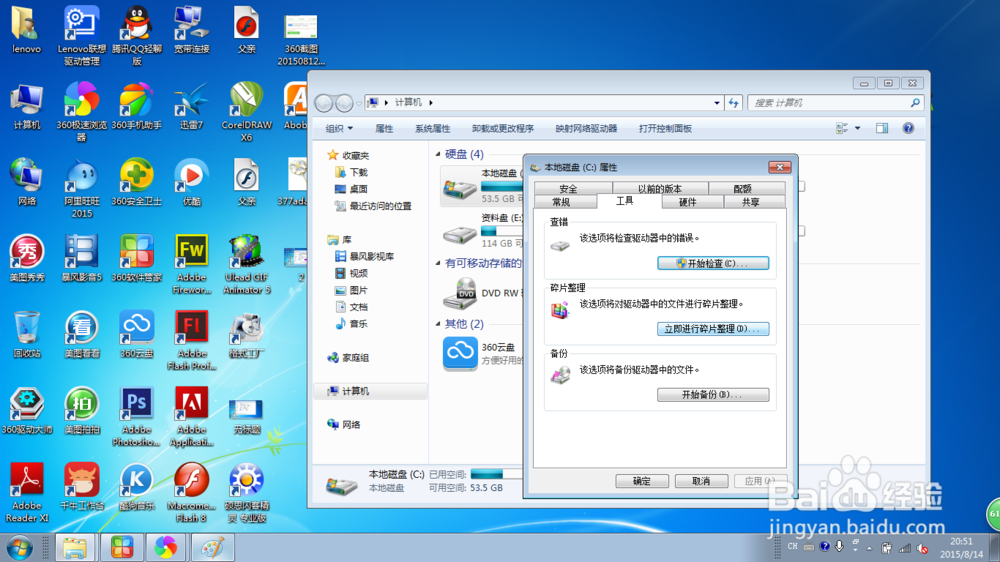1000x562 pixels.
Task: Launch 360安全卫士 desktop icon
Action: pos(136,182)
